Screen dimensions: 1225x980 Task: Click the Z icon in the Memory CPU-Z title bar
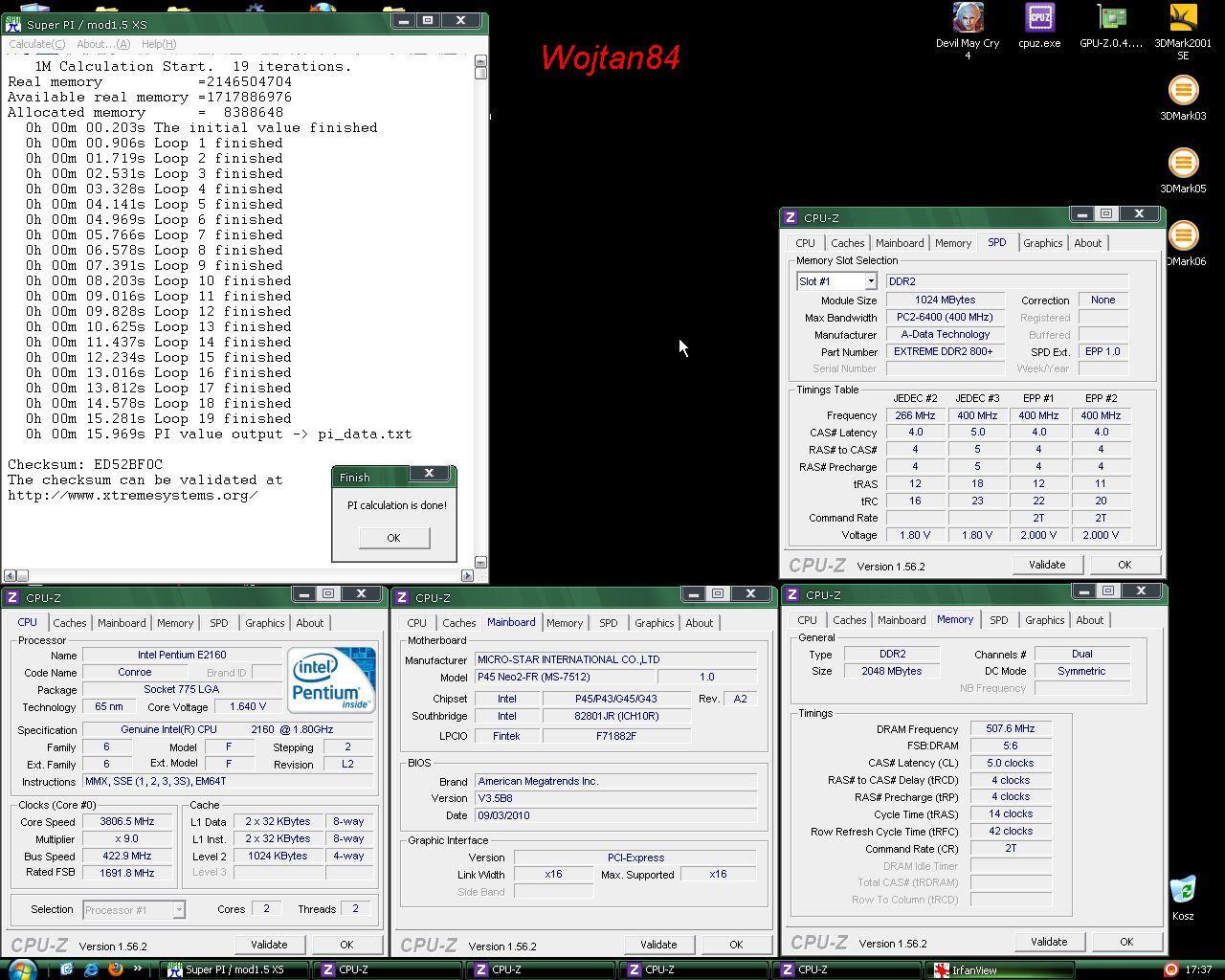(x=792, y=595)
